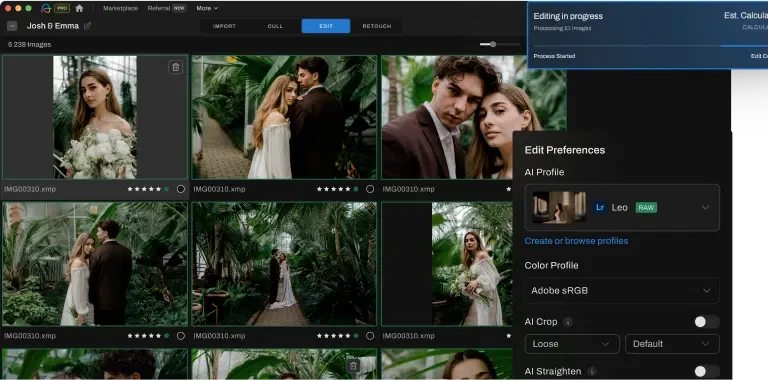Click the info icon next to AI Straighten
The height and width of the screenshot is (380, 769).
(x=592, y=371)
